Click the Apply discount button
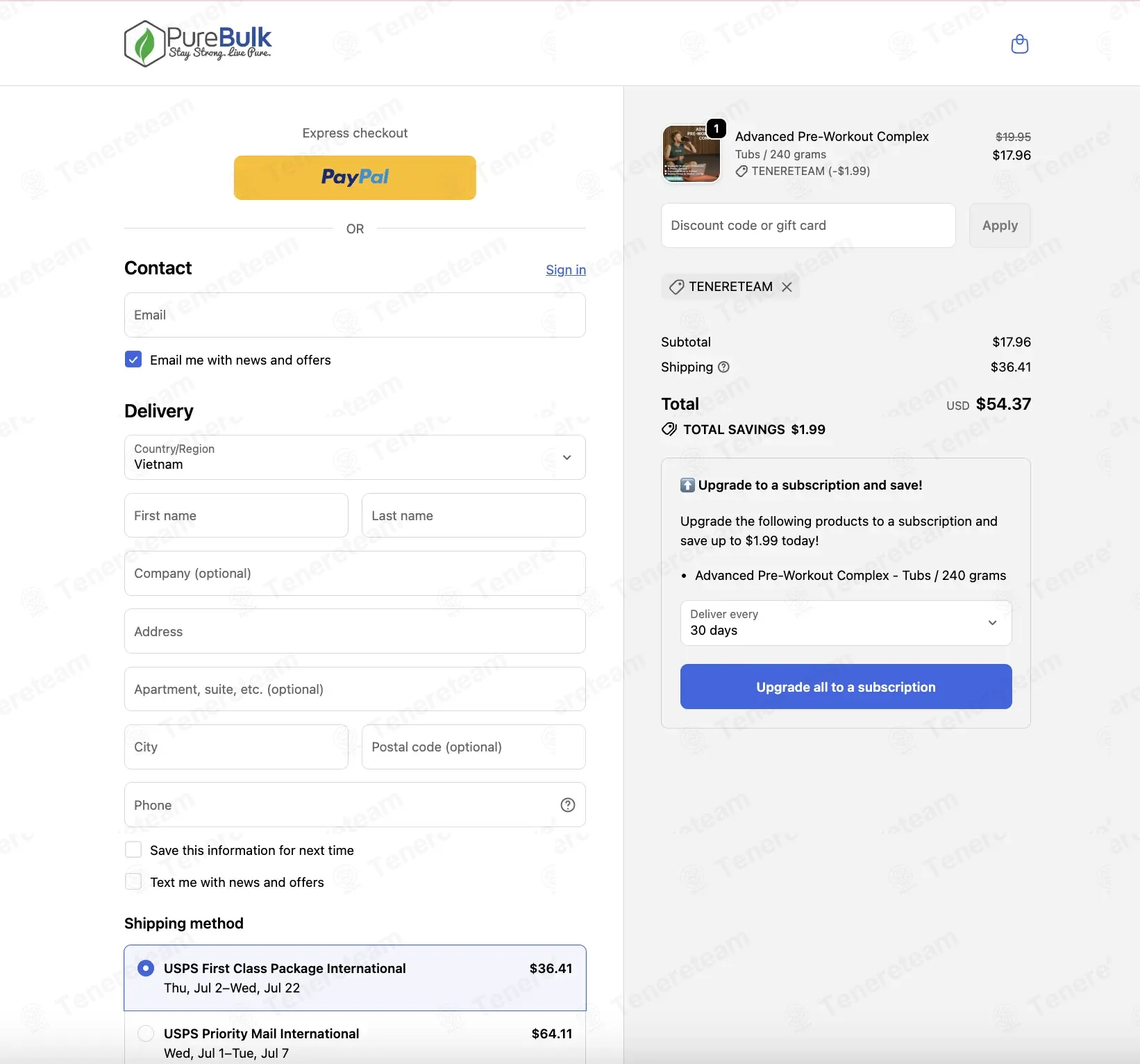The image size is (1140, 1064). click(x=1000, y=226)
